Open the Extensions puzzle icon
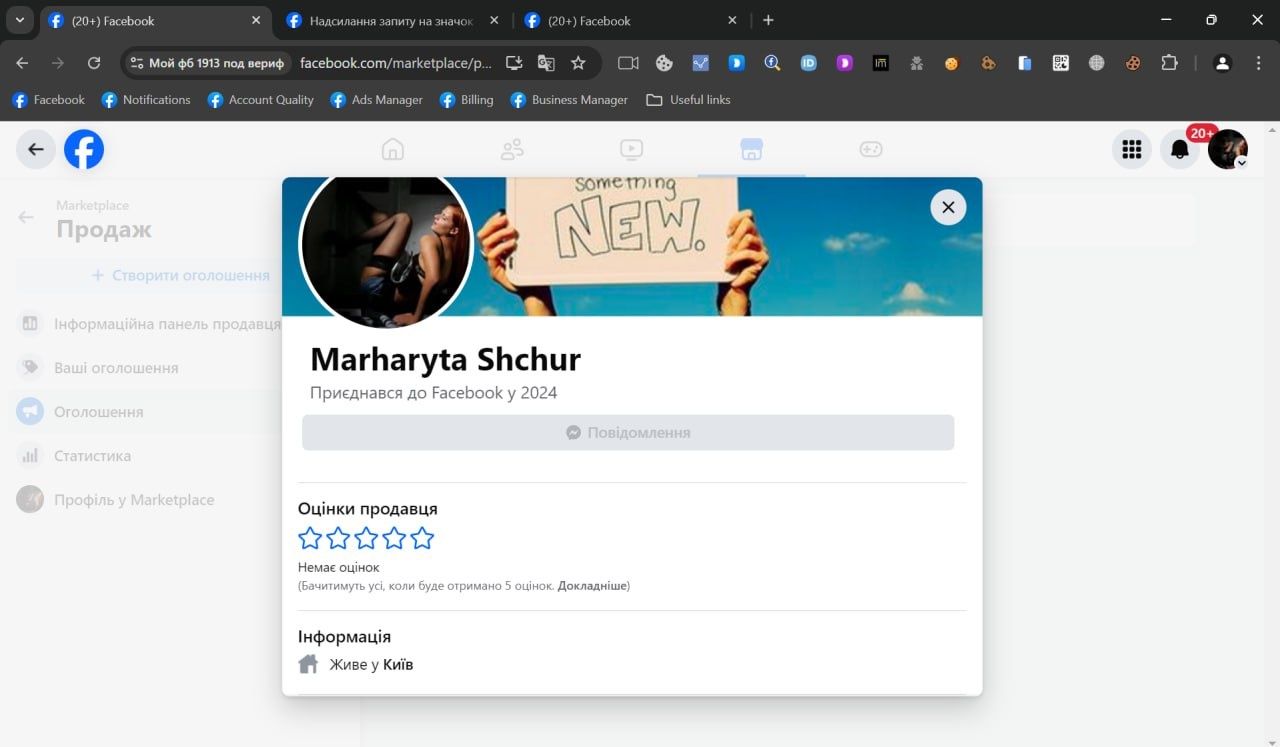The width and height of the screenshot is (1280, 747). pos(1169,63)
